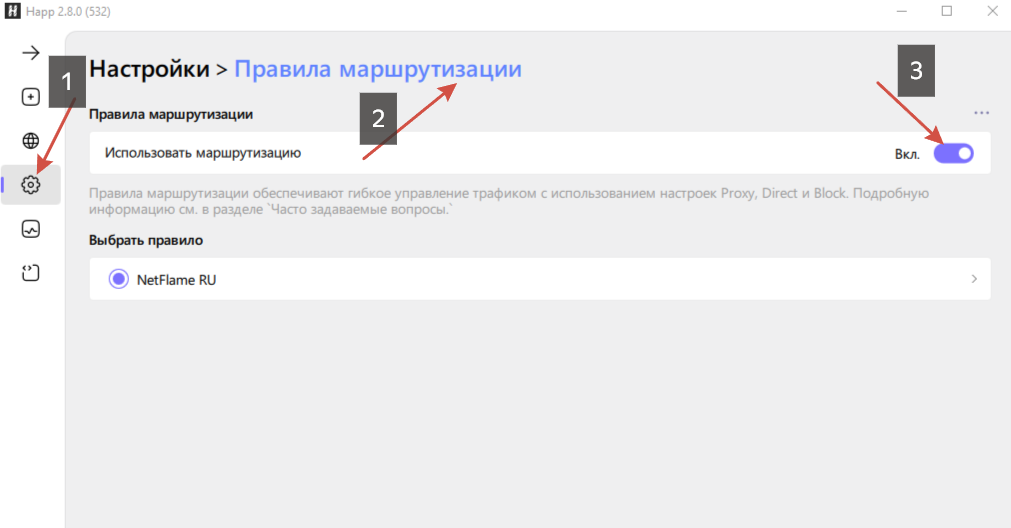Select the NetFlame RU radio button
Screen dimensions: 1011x528
pyautogui.click(x=119, y=279)
